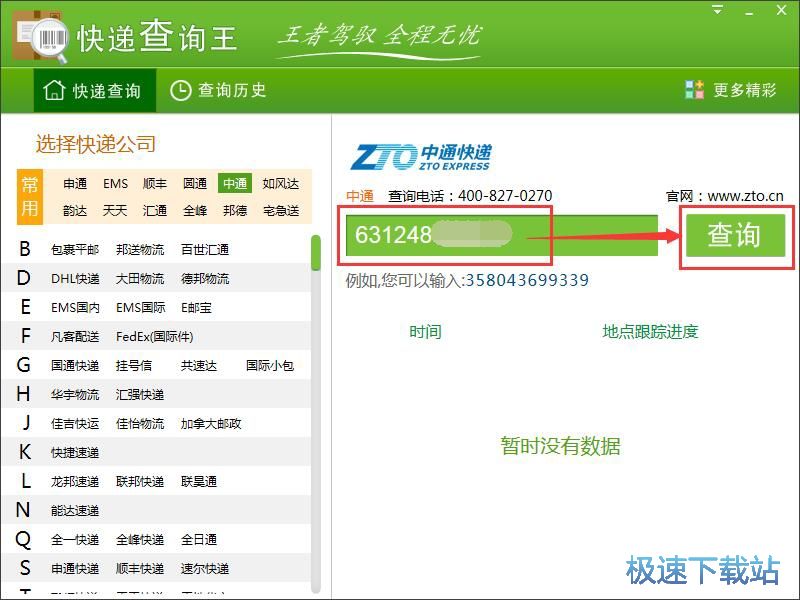Switch to the 查询历史 tab
Image resolution: width=800 pixels, height=600 pixels.
click(218, 90)
